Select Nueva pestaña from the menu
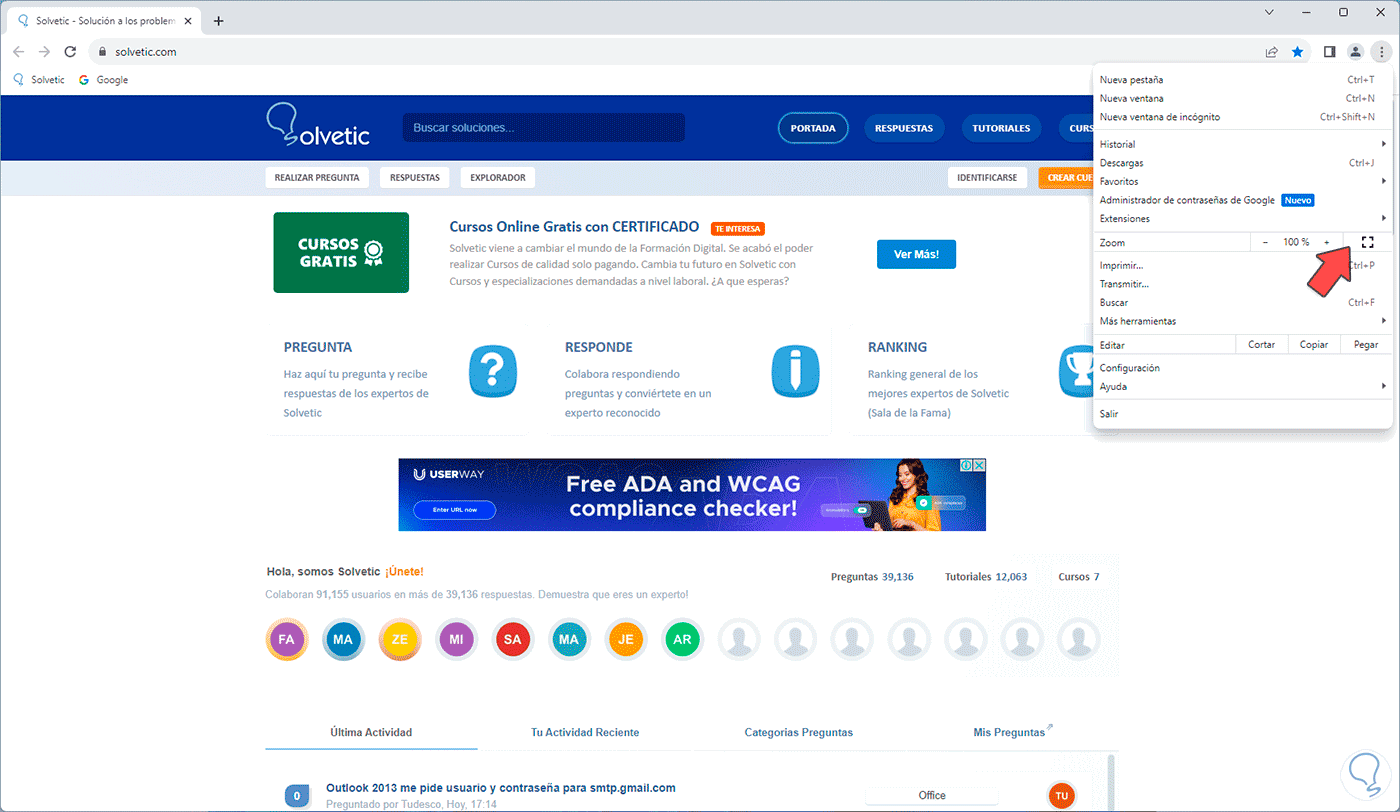Image resolution: width=1400 pixels, height=812 pixels. click(1243, 80)
